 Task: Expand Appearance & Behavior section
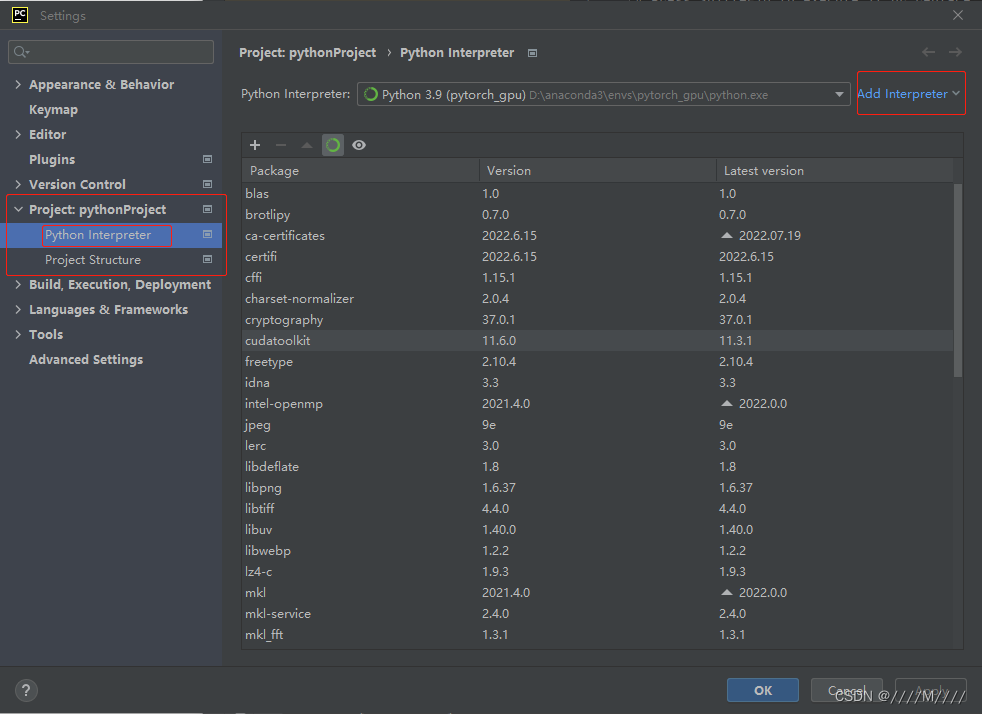(x=18, y=84)
